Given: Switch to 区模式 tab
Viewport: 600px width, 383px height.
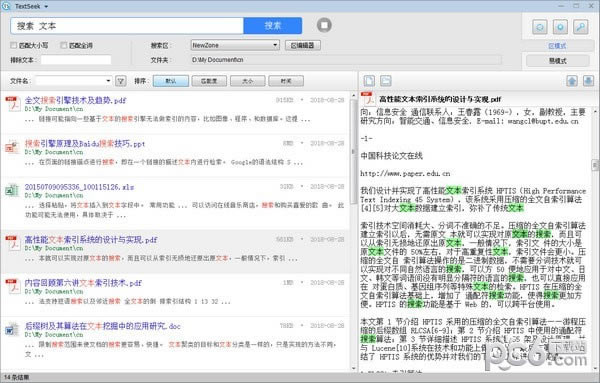Looking at the screenshot, I should 557,46.
